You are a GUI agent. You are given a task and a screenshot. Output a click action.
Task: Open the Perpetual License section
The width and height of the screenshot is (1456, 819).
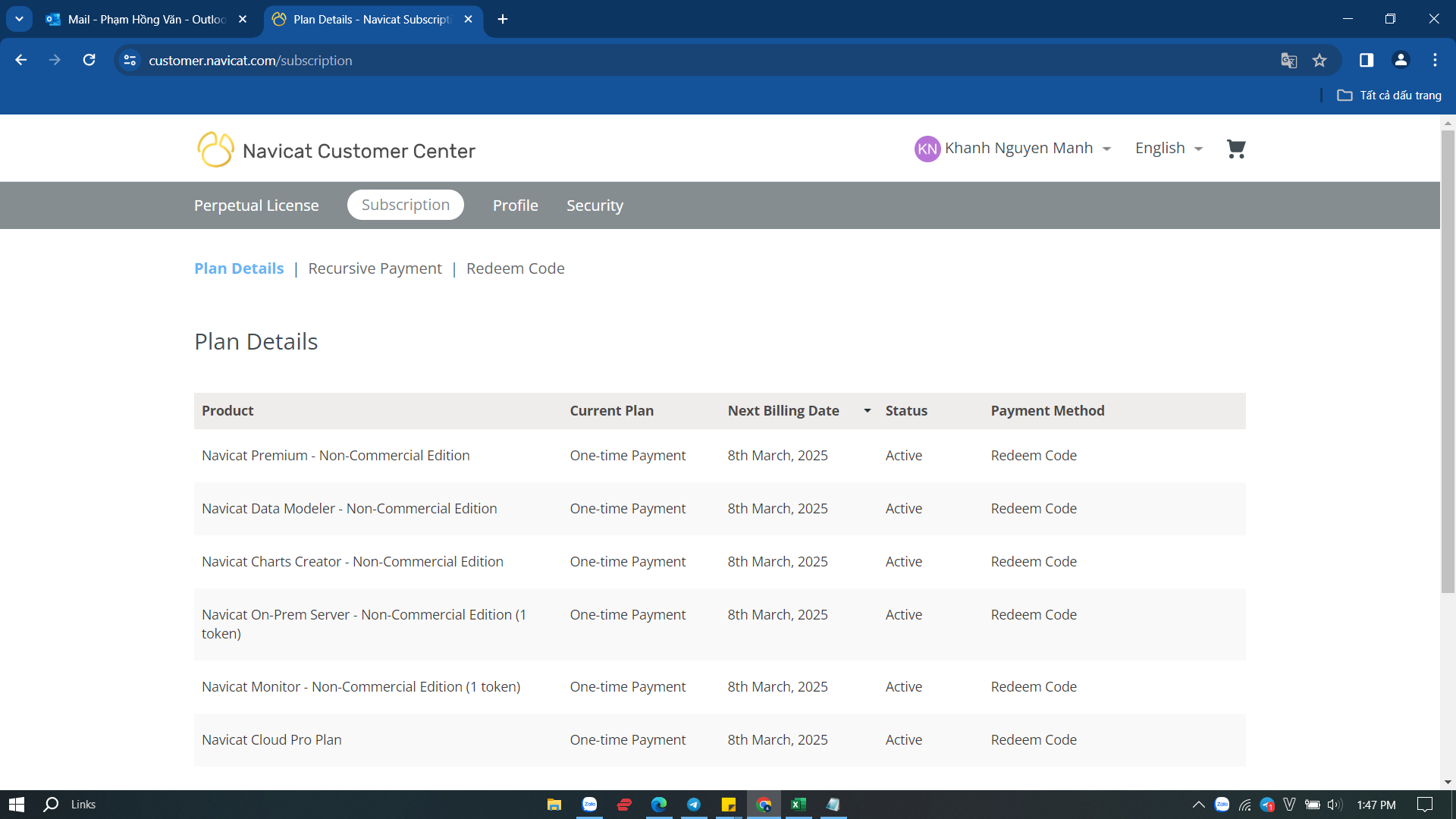[256, 206]
